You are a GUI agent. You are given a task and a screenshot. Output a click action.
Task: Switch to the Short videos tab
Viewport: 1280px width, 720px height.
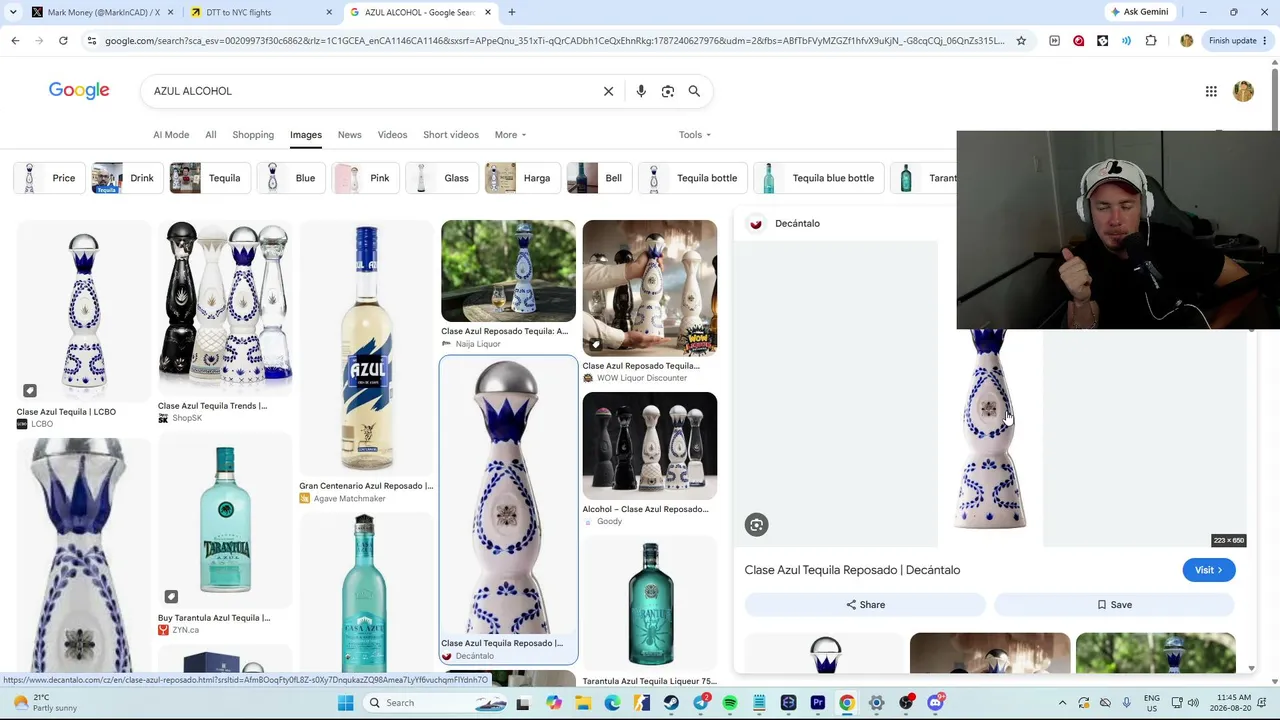pos(451,135)
